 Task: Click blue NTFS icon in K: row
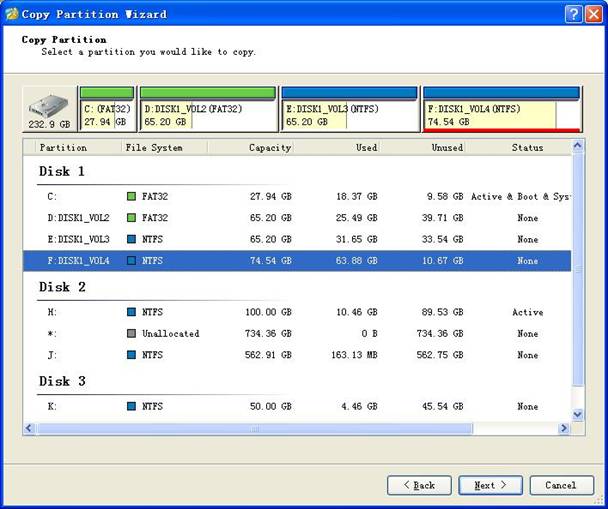tap(131, 407)
